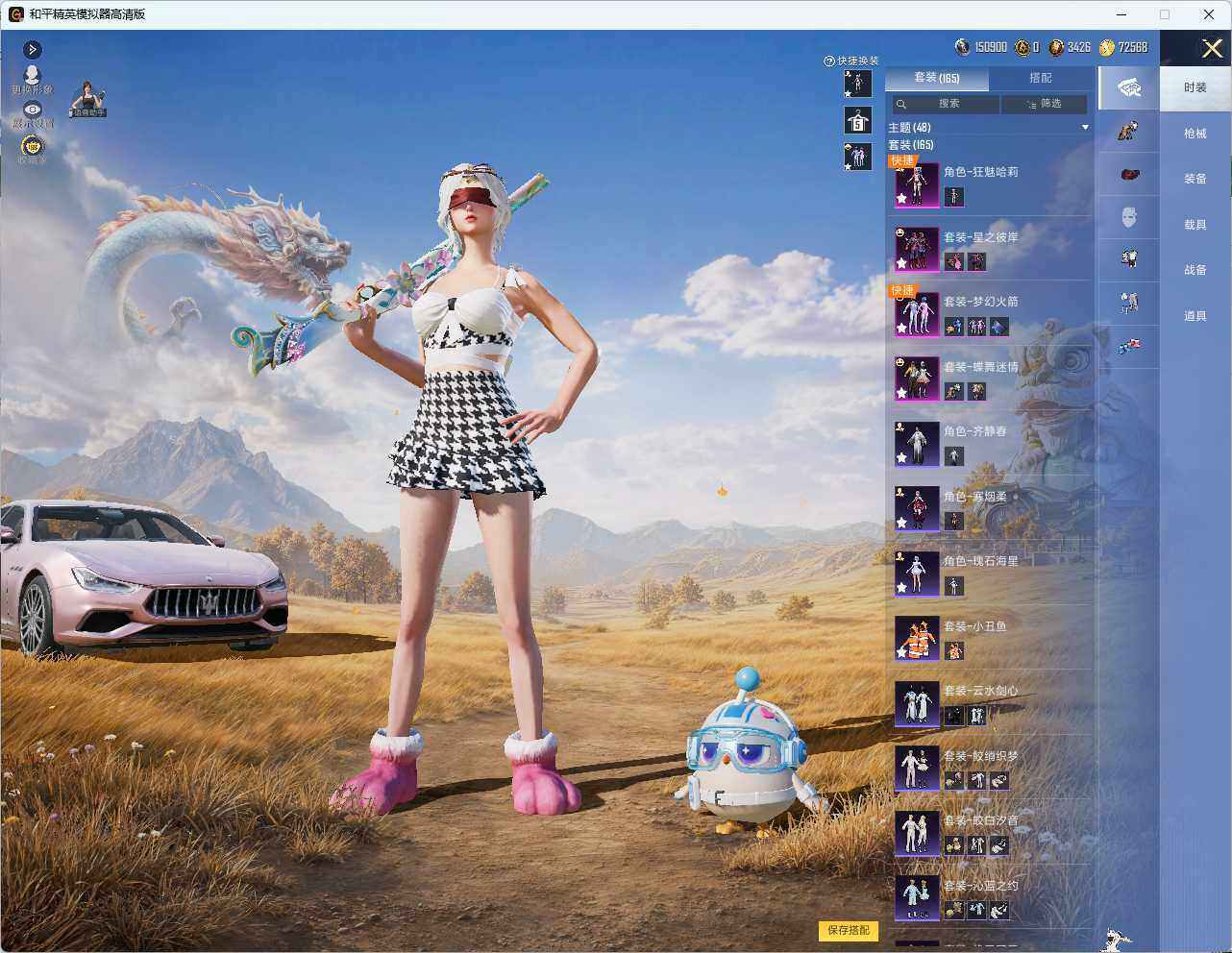Image resolution: width=1232 pixels, height=953 pixels.
Task: Click third item icon under 套装-梦幻火箭
Action: click(999, 327)
